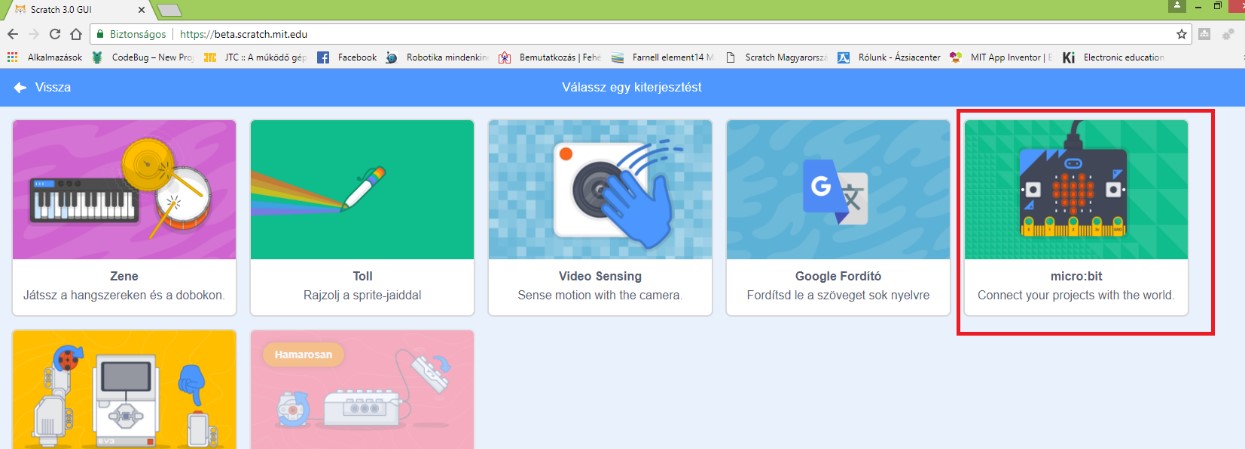1245x449 pixels.
Task: Go to browser home page icon
Action: (76, 34)
